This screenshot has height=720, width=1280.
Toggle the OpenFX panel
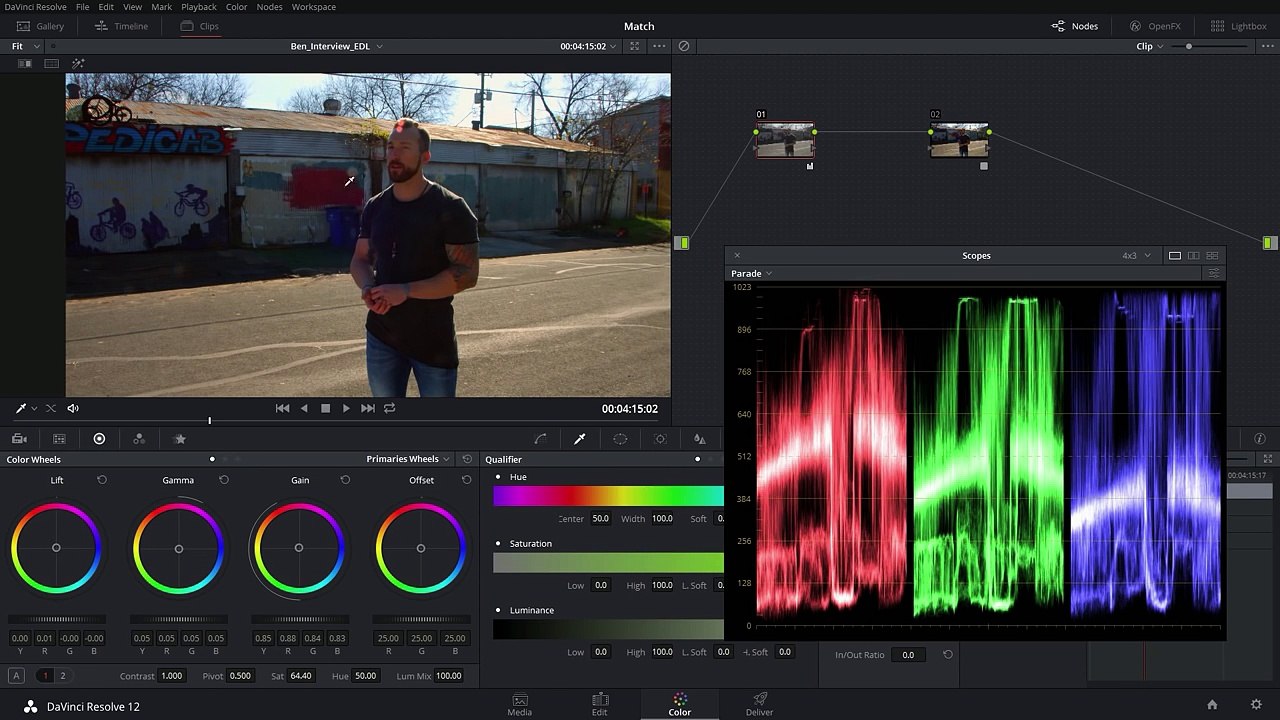[x=1155, y=26]
